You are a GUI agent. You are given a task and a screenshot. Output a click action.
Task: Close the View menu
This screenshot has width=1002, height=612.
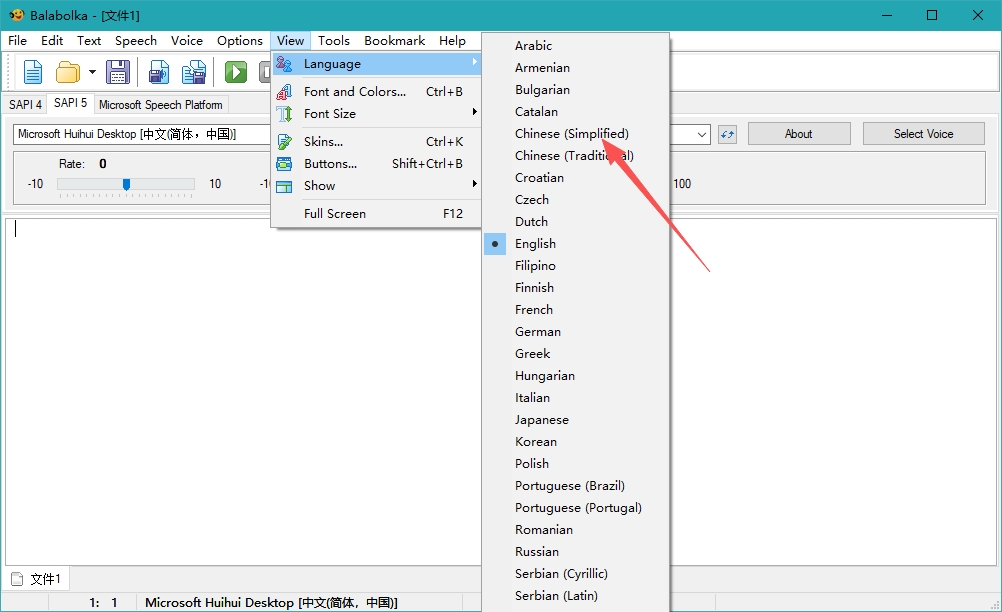click(290, 40)
